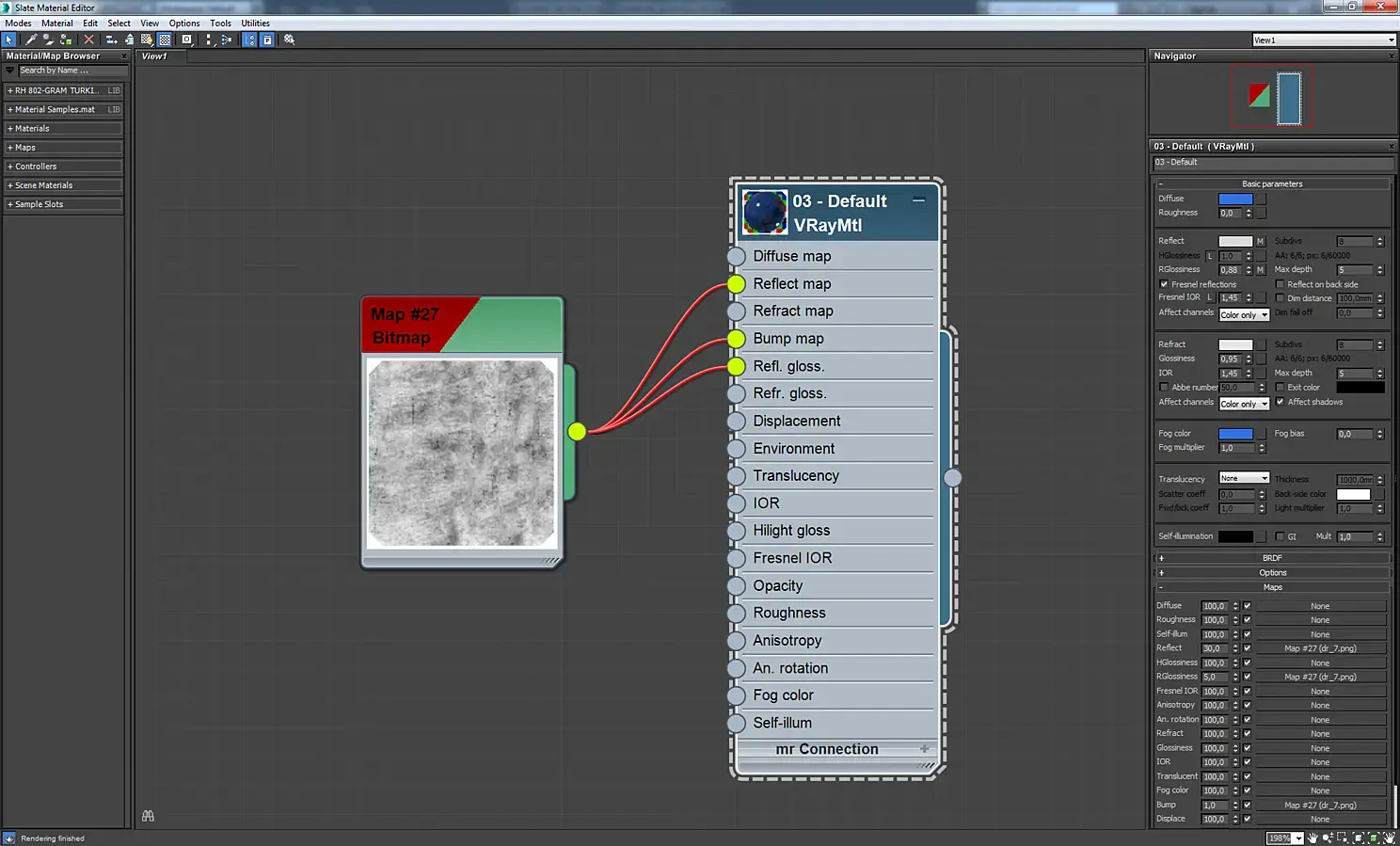Screen dimensions: 1400x846
Task: Toggle the Reflect map enable checkbox in Maps
Action: click(1247, 648)
